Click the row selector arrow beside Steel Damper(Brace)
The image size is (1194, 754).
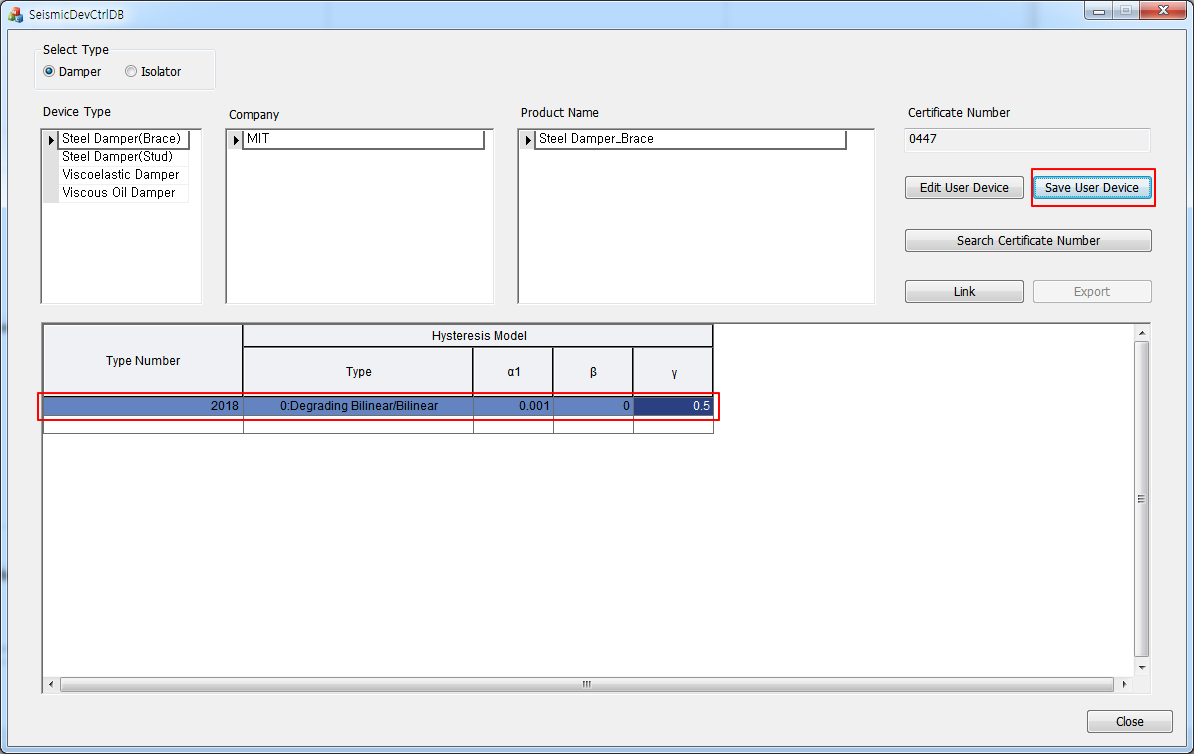(x=51, y=138)
